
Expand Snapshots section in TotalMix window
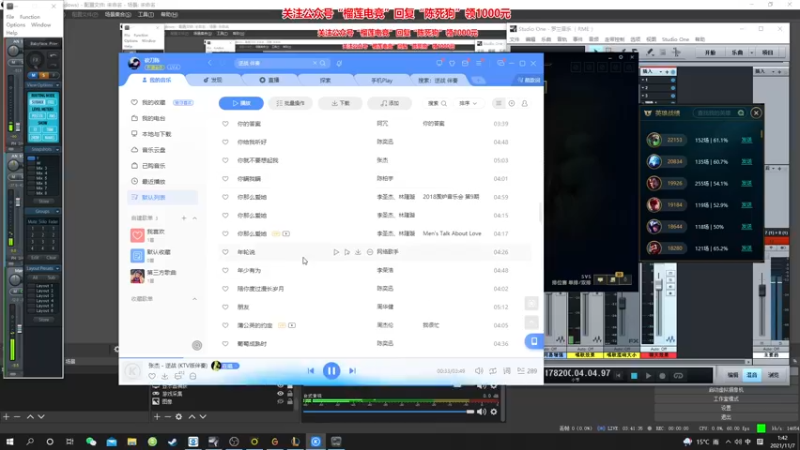coord(42,149)
